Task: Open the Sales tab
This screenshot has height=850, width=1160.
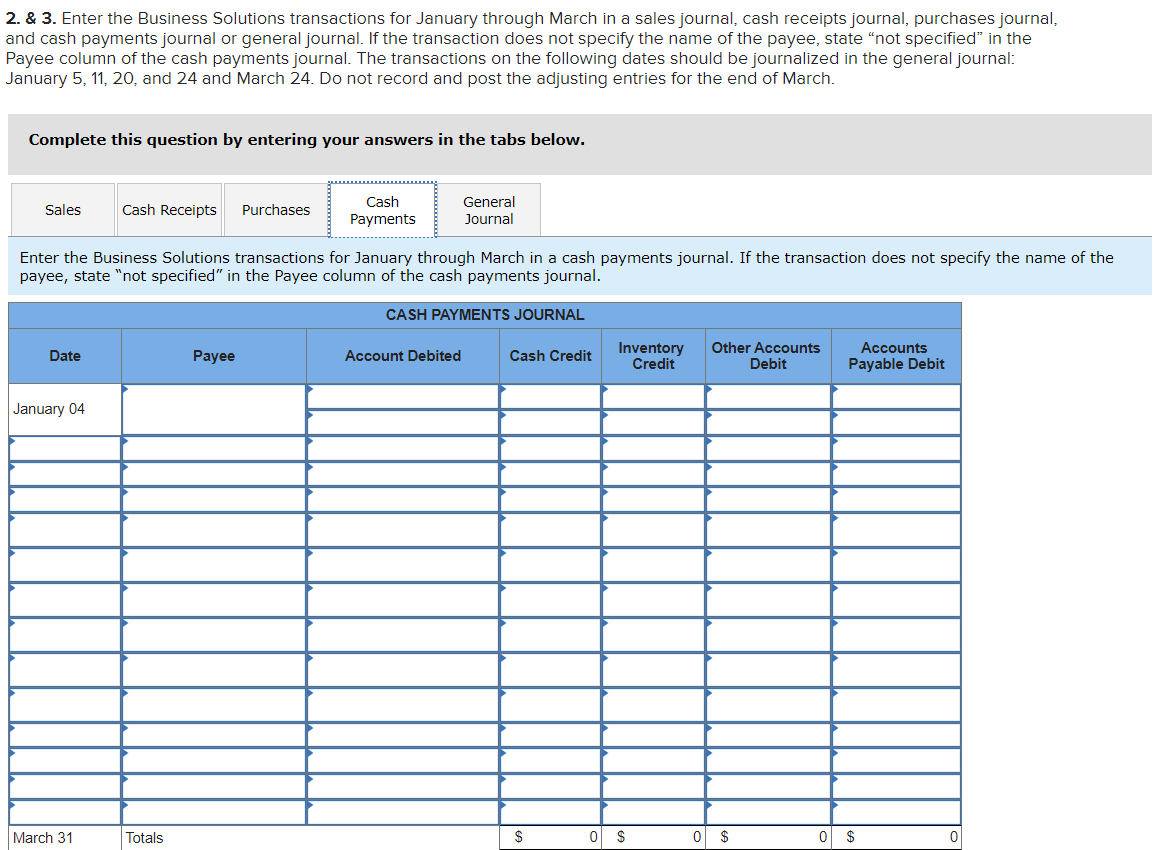Action: point(63,210)
